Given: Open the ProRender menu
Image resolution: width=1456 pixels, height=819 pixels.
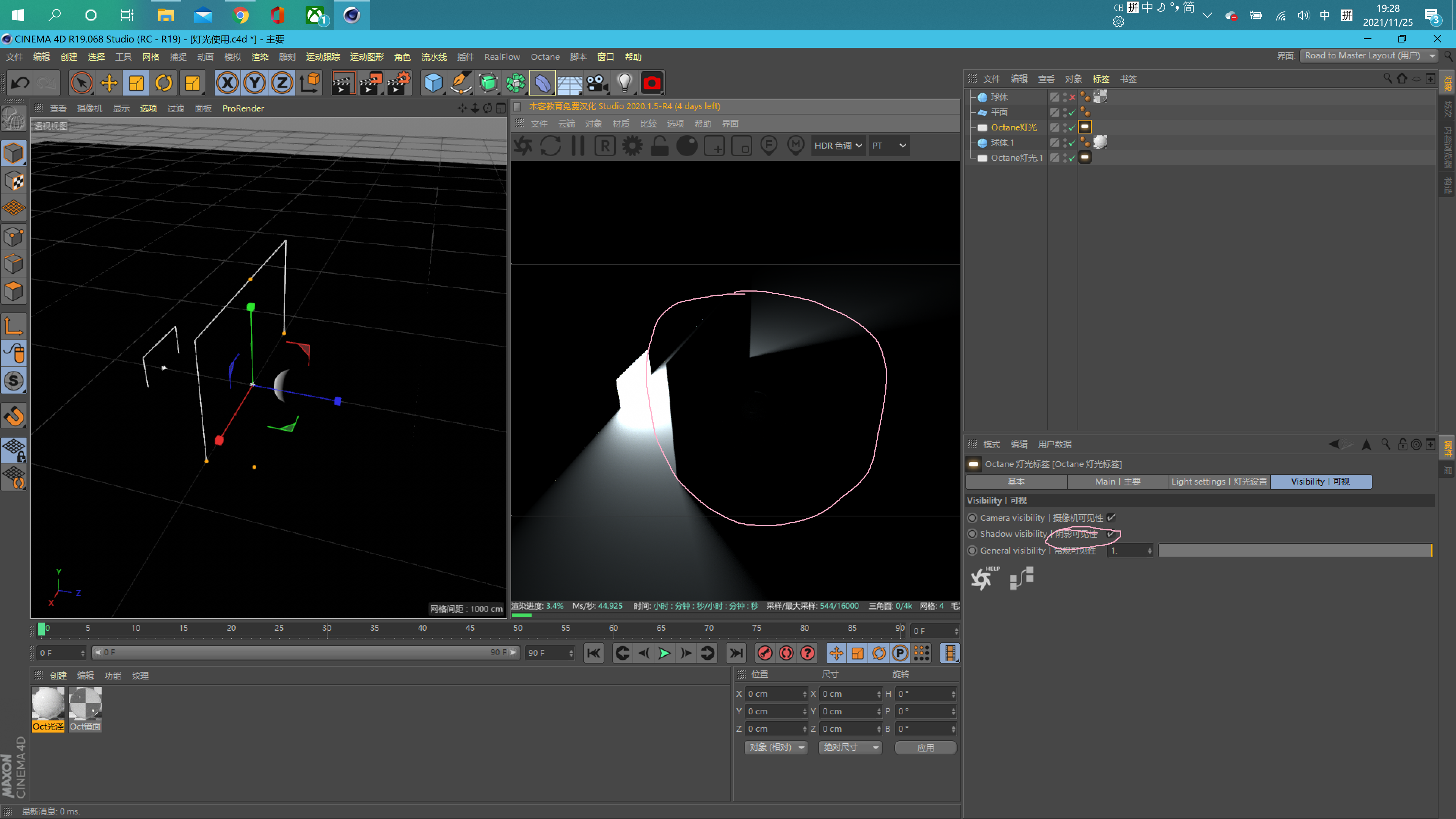Looking at the screenshot, I should point(243,108).
